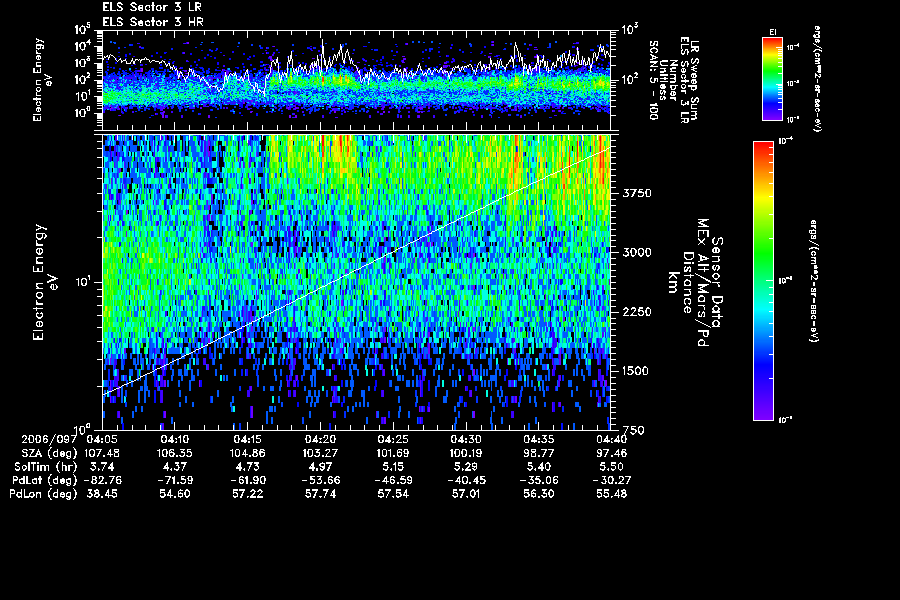Click the PdLat value -35.06
The width and height of the screenshot is (900, 600).
[538, 480]
